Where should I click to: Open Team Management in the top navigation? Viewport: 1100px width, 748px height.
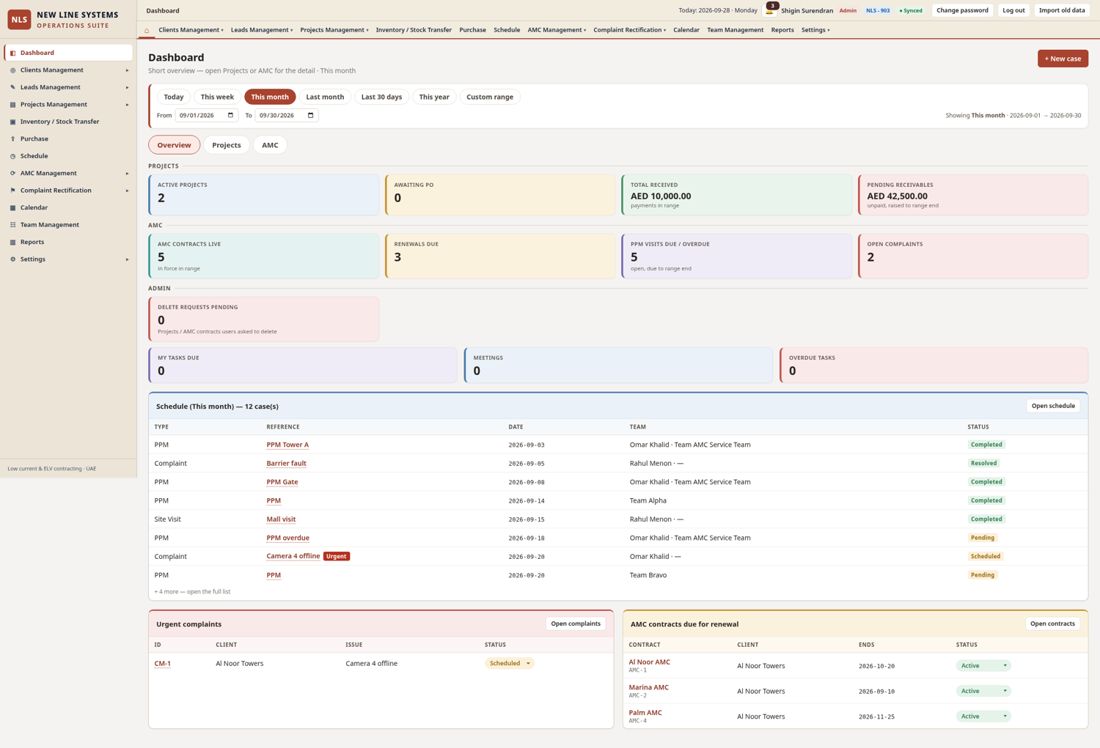[x=735, y=30]
